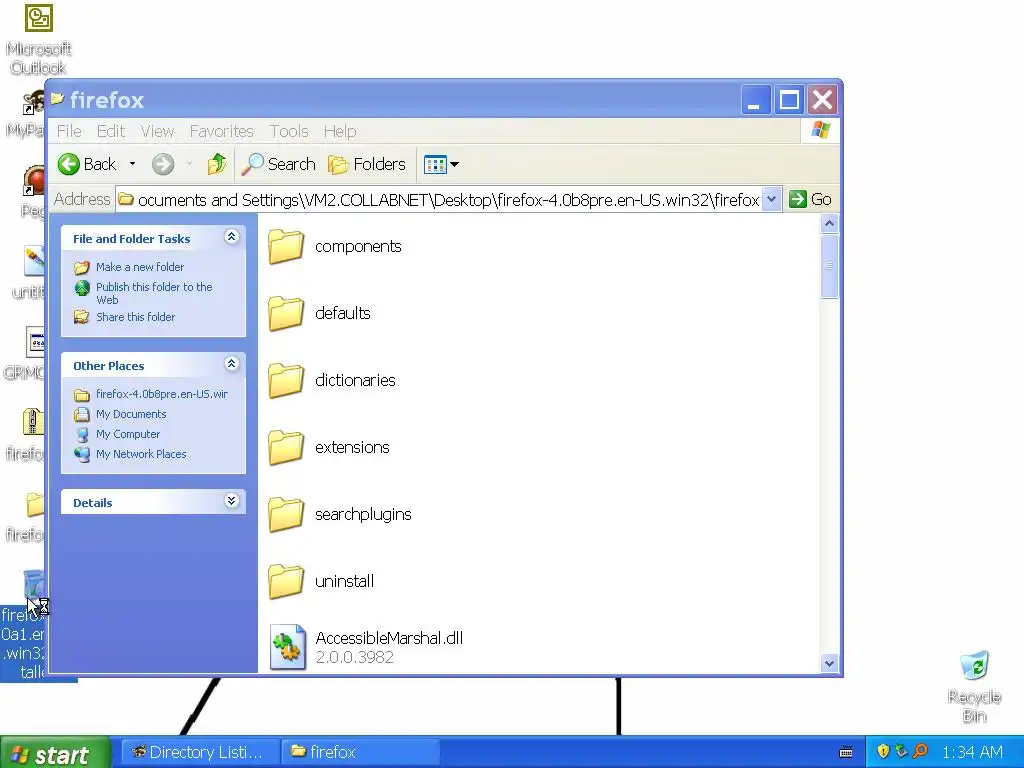Expand the Details panel
Viewport: 1024px width, 768px height.
(231, 501)
